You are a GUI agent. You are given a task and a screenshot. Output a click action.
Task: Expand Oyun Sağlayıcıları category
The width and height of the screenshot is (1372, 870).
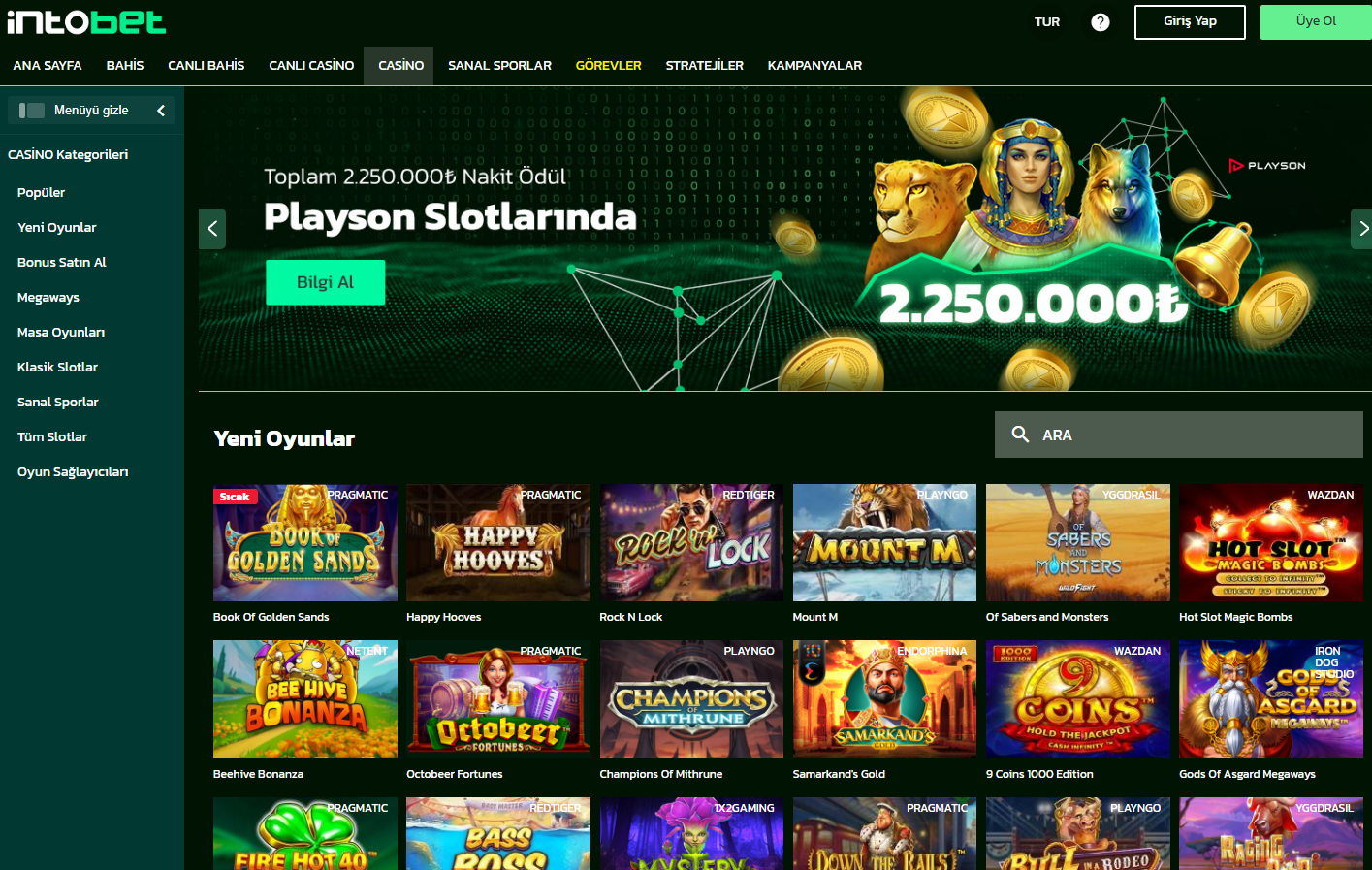tap(73, 472)
